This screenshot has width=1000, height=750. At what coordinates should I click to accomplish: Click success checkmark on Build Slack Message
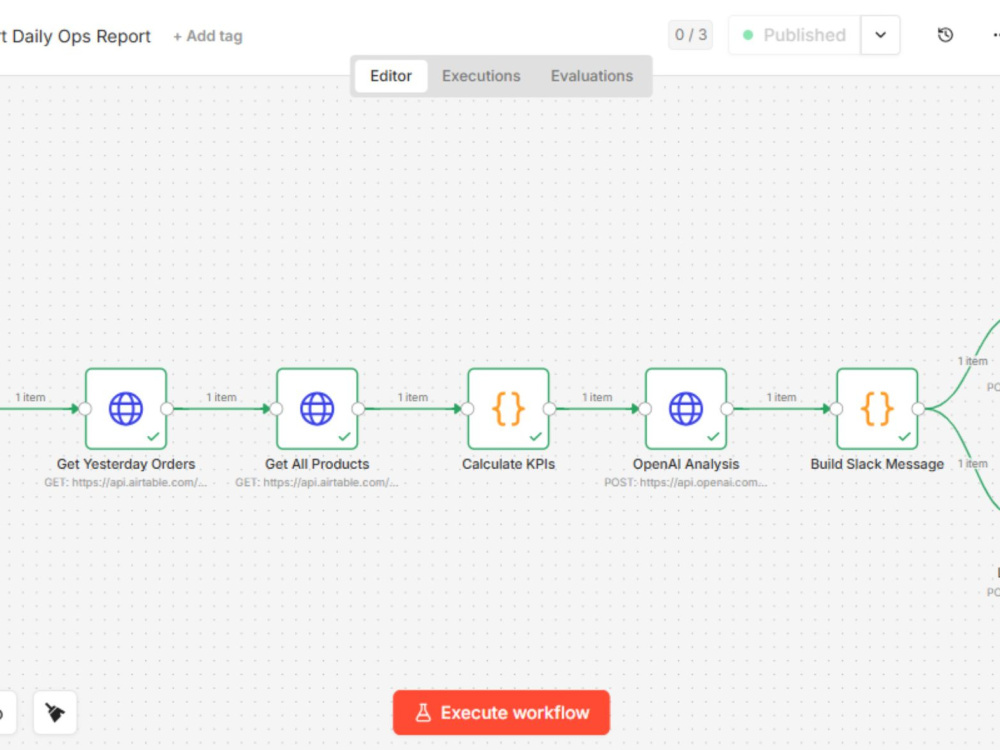[904, 437]
